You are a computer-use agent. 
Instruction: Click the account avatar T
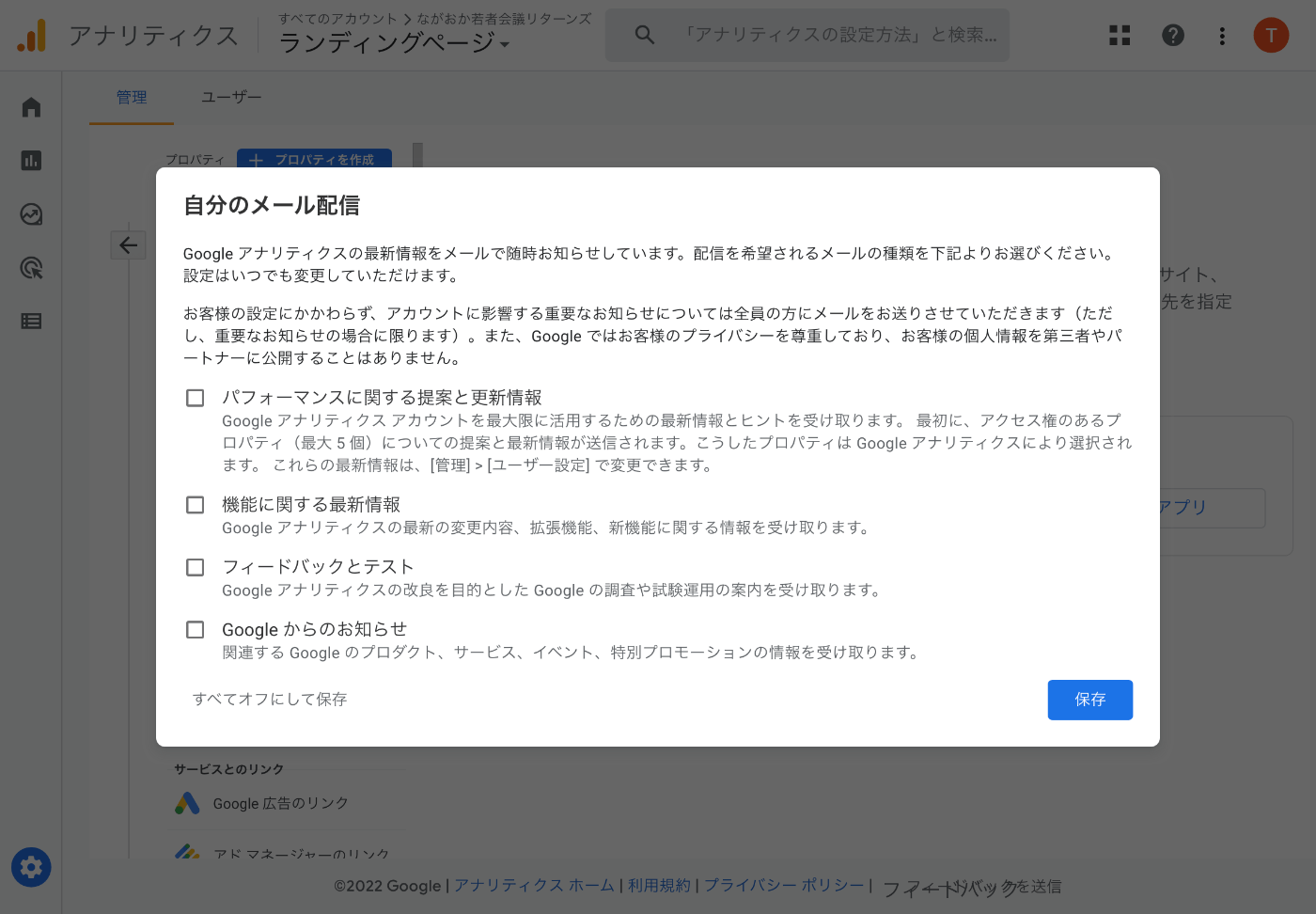[1271, 36]
